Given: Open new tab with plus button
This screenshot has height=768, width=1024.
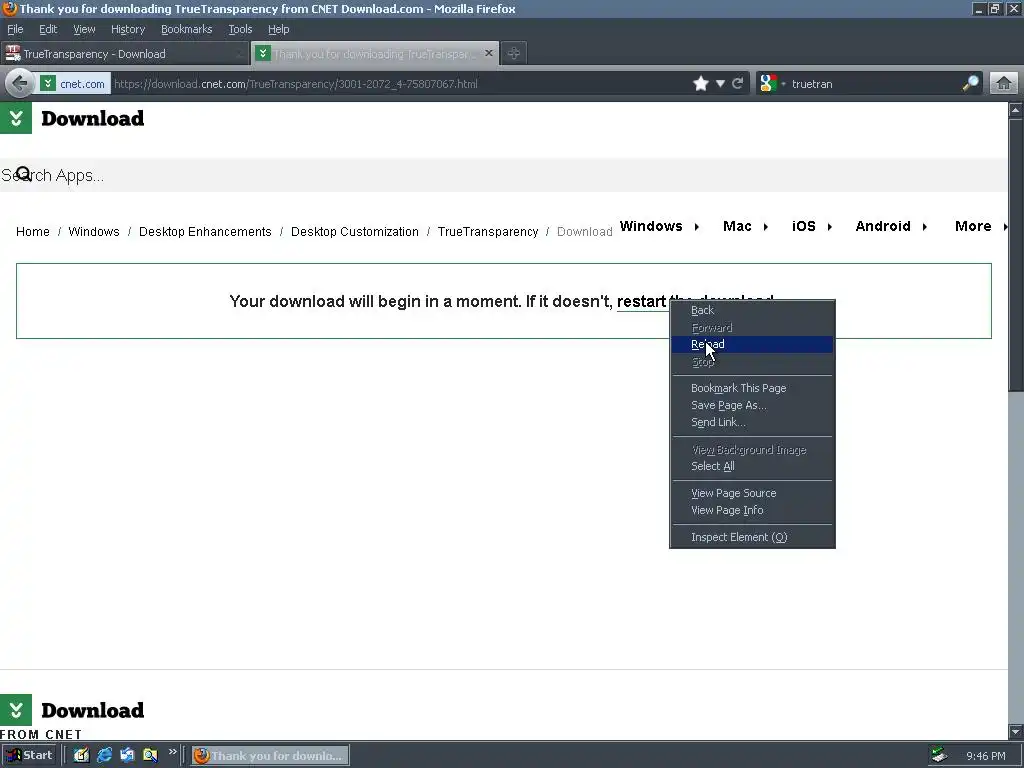Looking at the screenshot, I should 514,54.
